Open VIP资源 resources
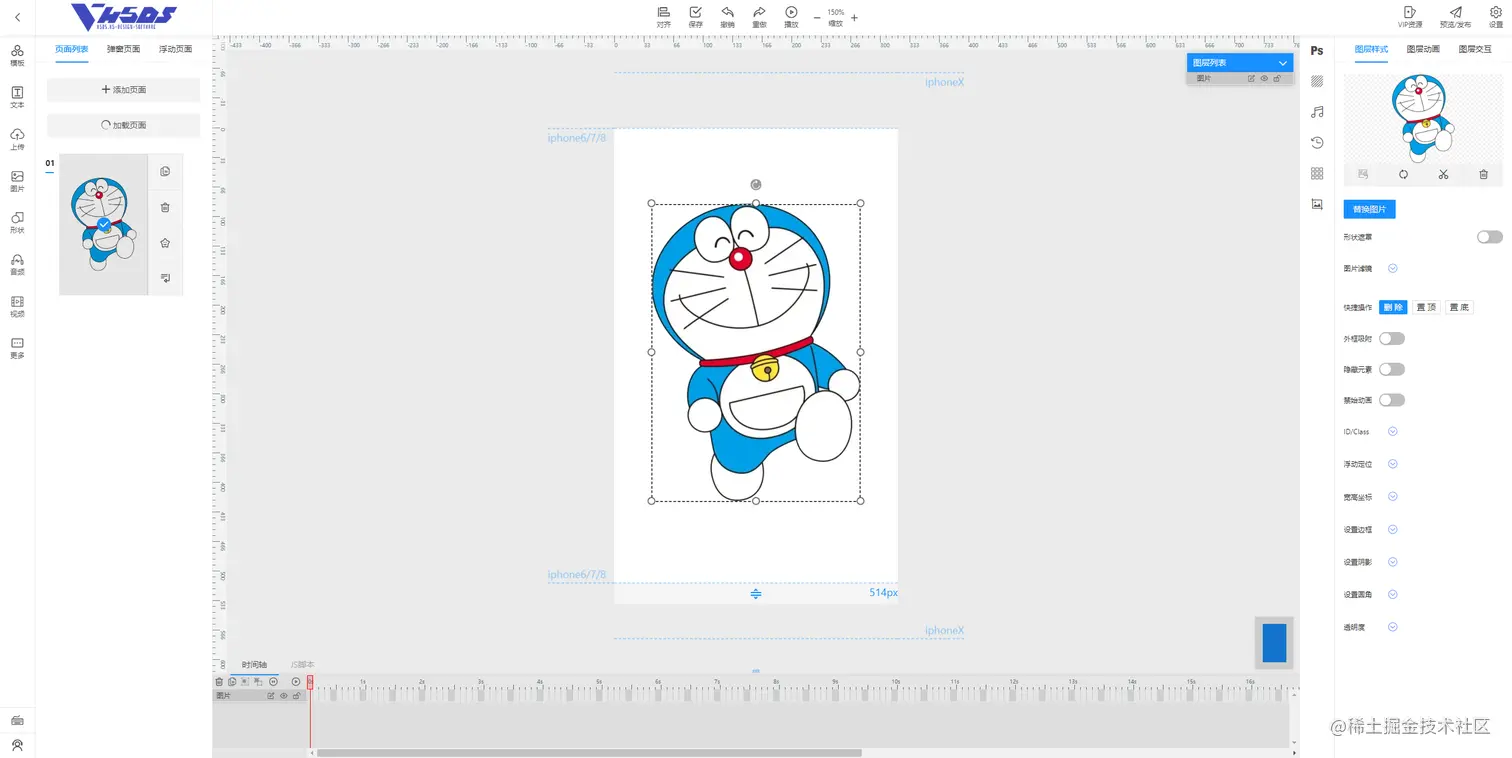Image resolution: width=1512 pixels, height=758 pixels. [x=1410, y=16]
